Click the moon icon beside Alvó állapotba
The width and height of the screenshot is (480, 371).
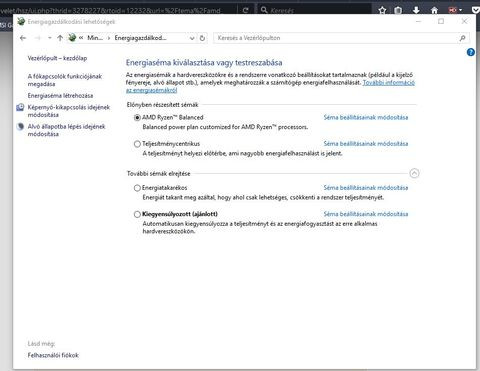point(20,127)
